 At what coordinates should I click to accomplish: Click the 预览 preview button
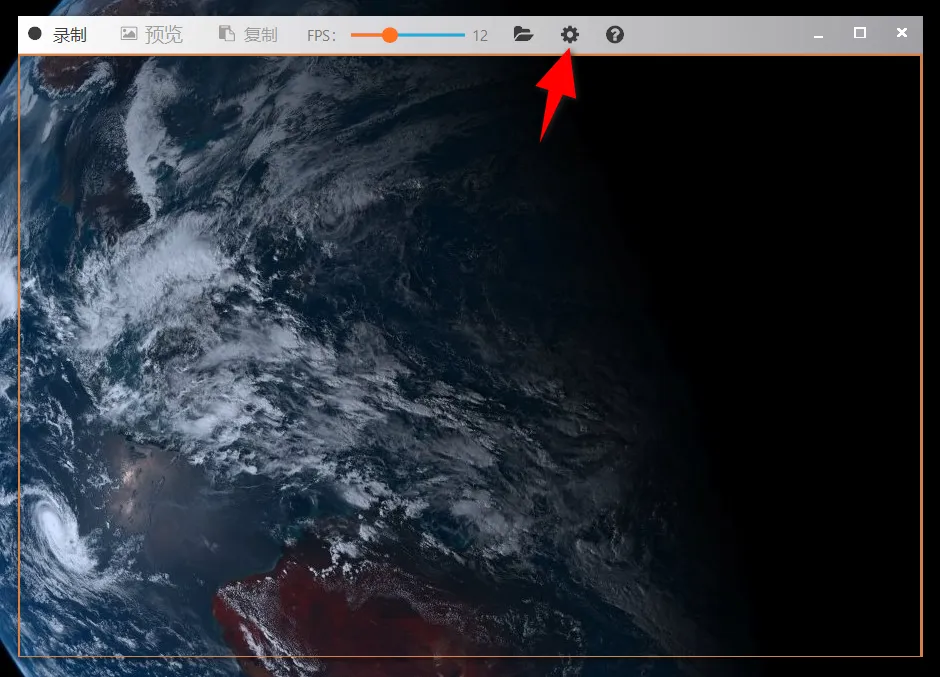pyautogui.click(x=152, y=35)
